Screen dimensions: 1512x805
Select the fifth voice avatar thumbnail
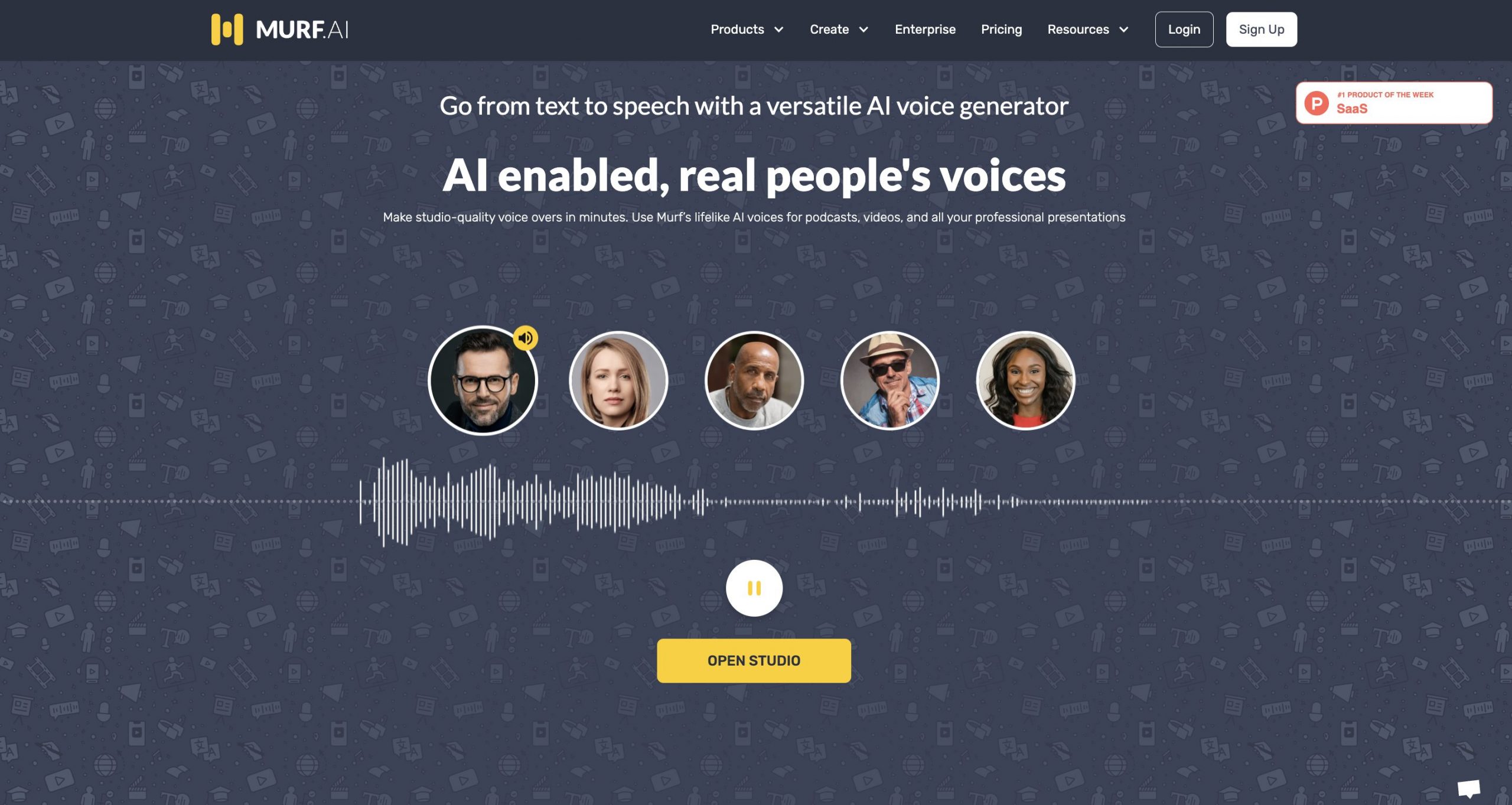click(x=1024, y=381)
